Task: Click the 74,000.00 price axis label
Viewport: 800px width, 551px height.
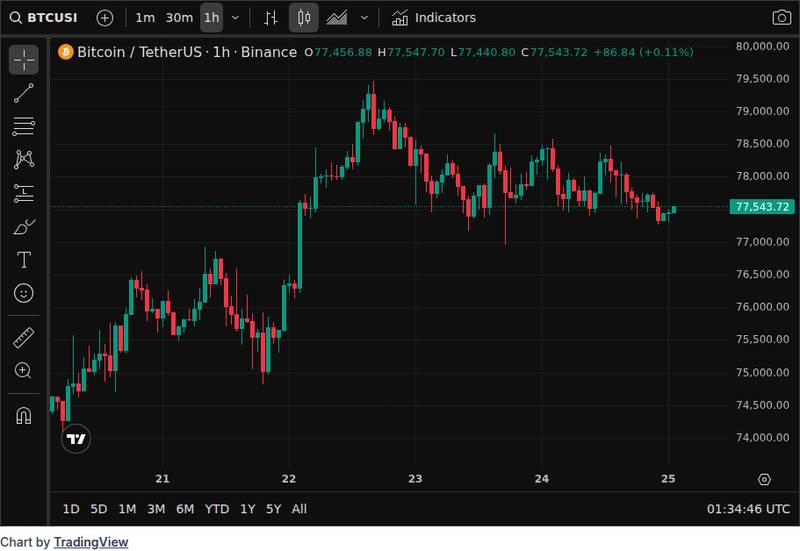Action: point(762,437)
